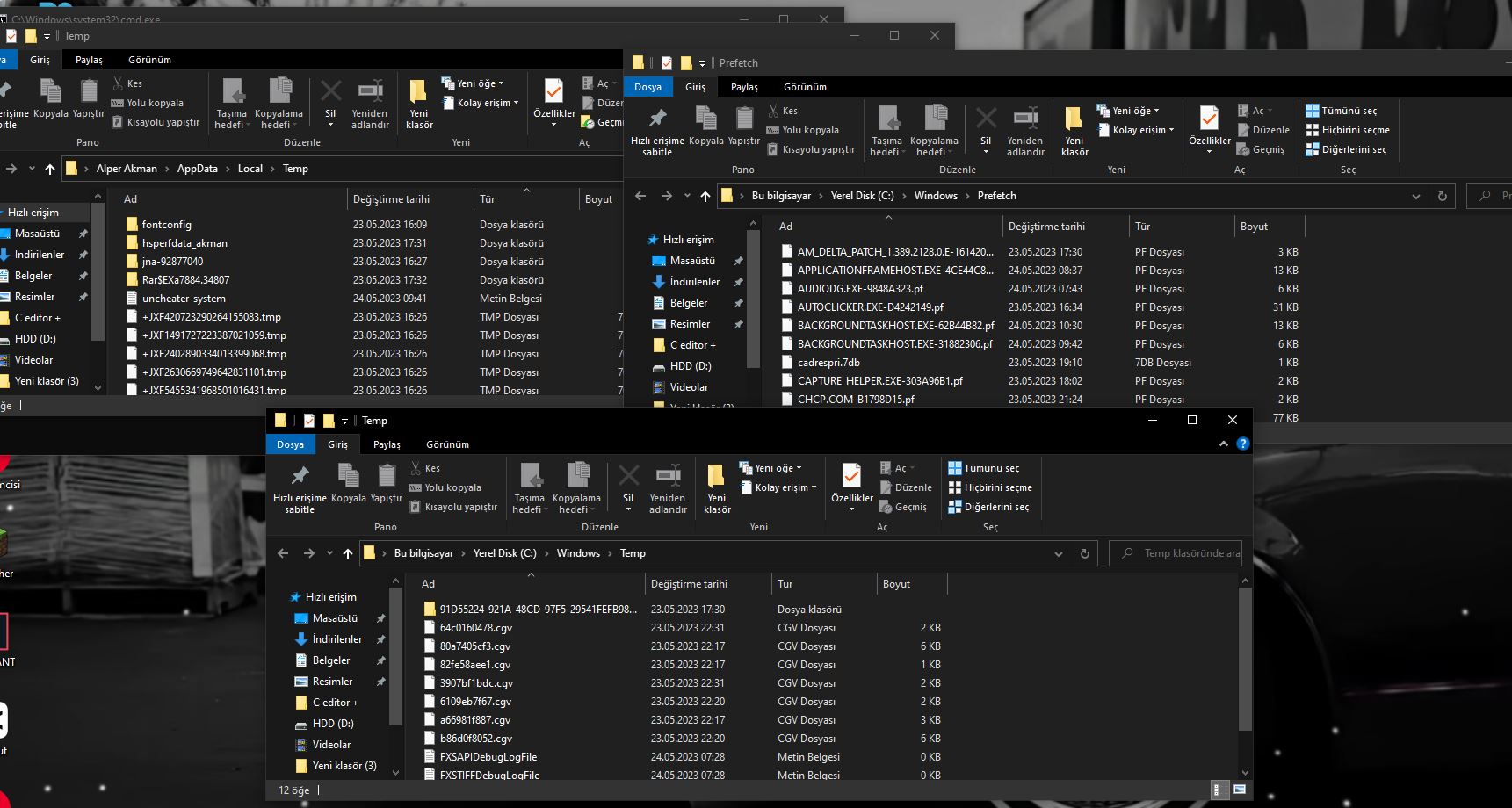The height and width of the screenshot is (808, 1512).
Task: Click Windows breadcrumb in Windows\Temp address bar
Action: pyautogui.click(x=578, y=553)
